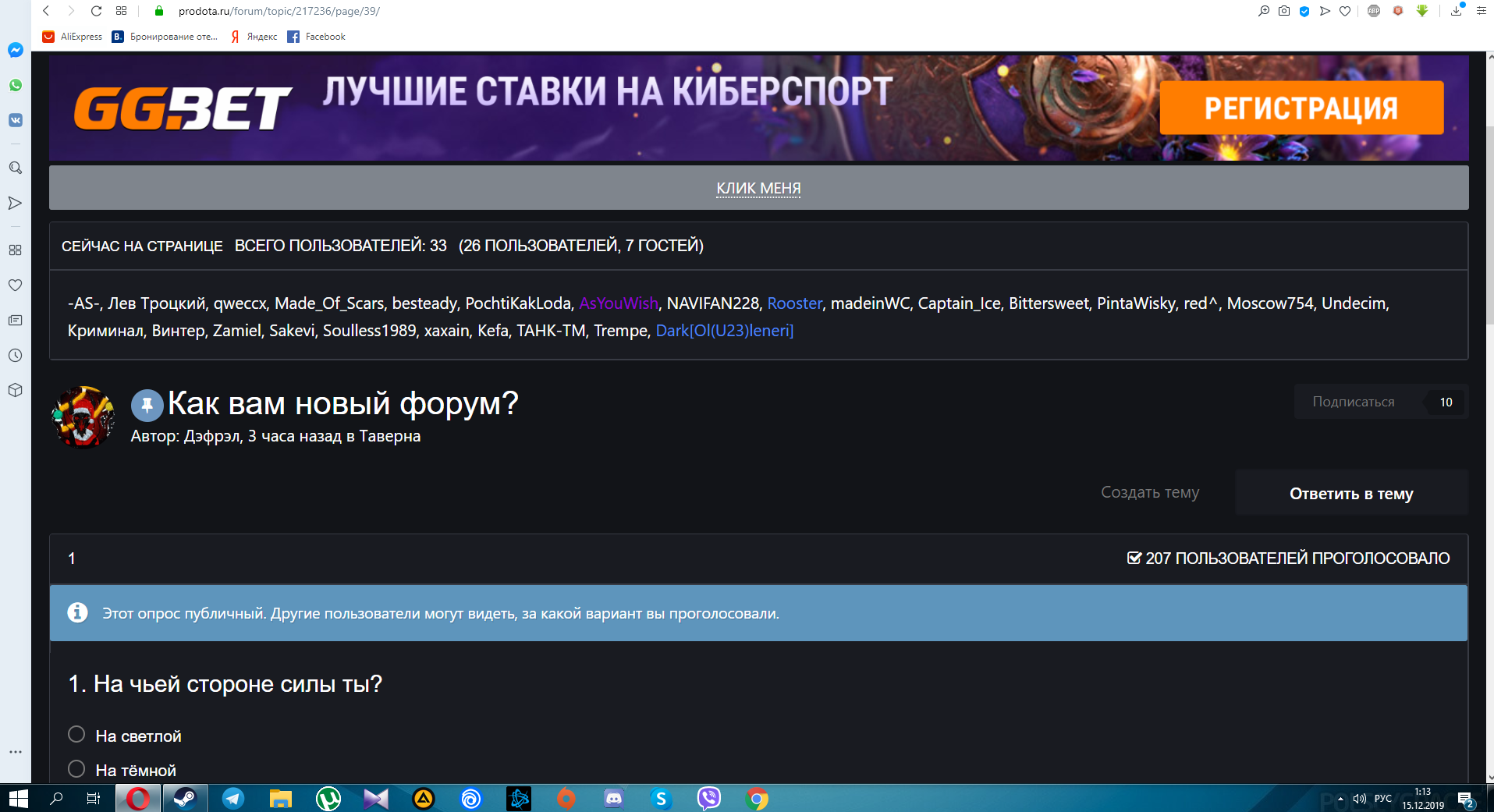Open Battle.net from the taskbar
Viewport: 1494px width, 812px height.
(x=519, y=798)
